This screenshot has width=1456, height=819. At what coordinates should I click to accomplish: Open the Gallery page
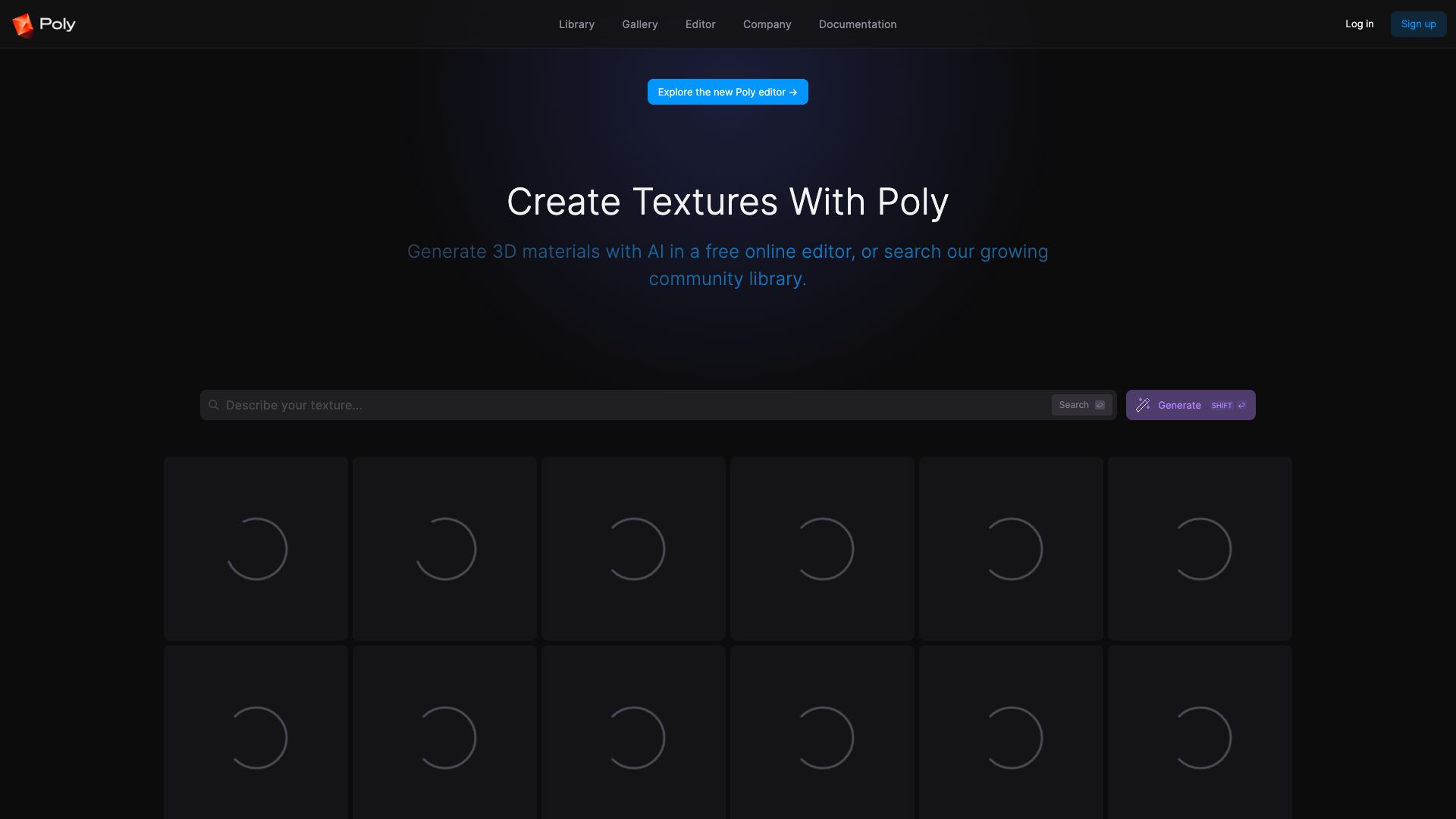(640, 24)
